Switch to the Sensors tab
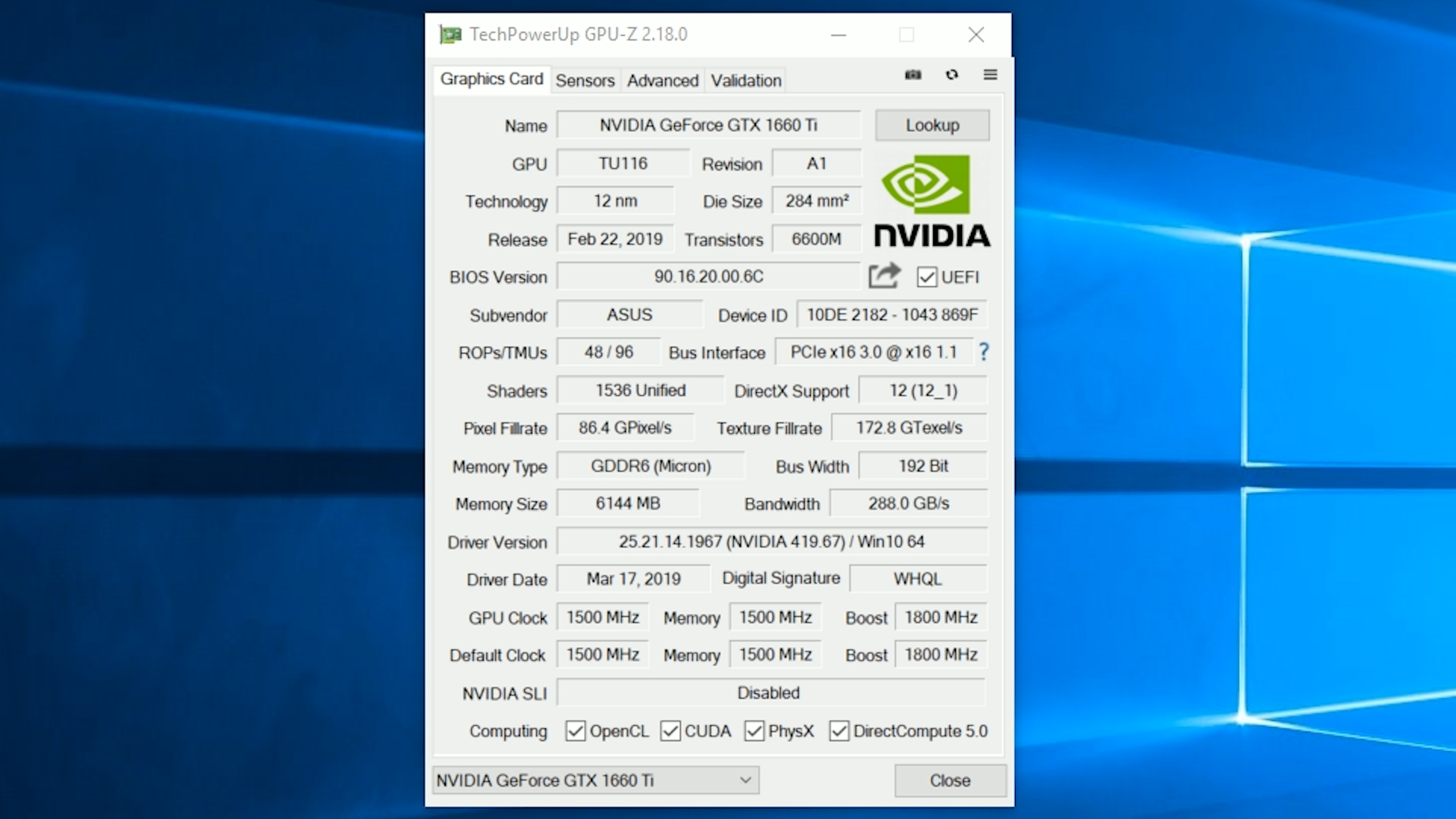The image size is (1456, 819). (x=585, y=81)
